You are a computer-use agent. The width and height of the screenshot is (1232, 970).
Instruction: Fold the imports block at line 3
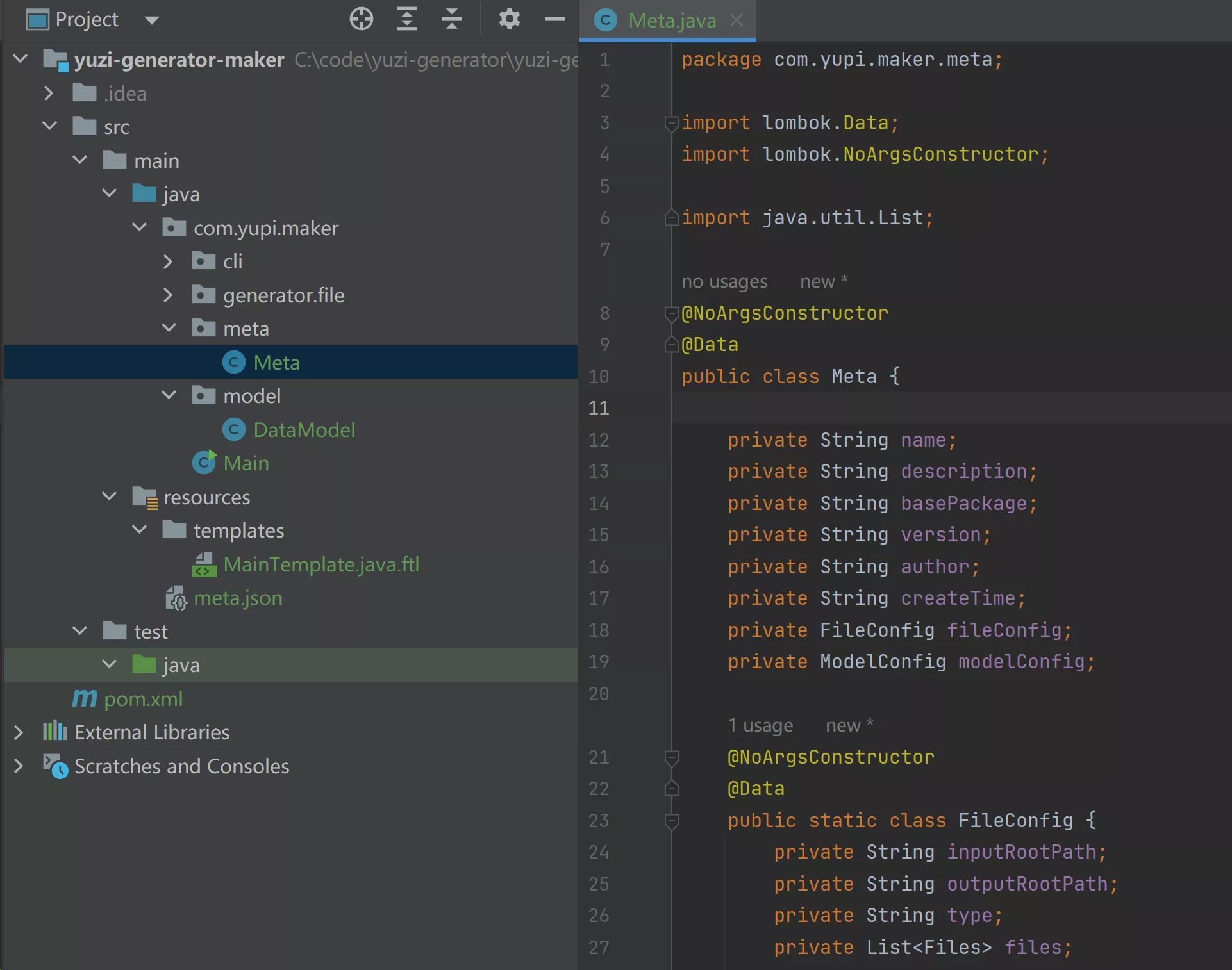pos(672,123)
